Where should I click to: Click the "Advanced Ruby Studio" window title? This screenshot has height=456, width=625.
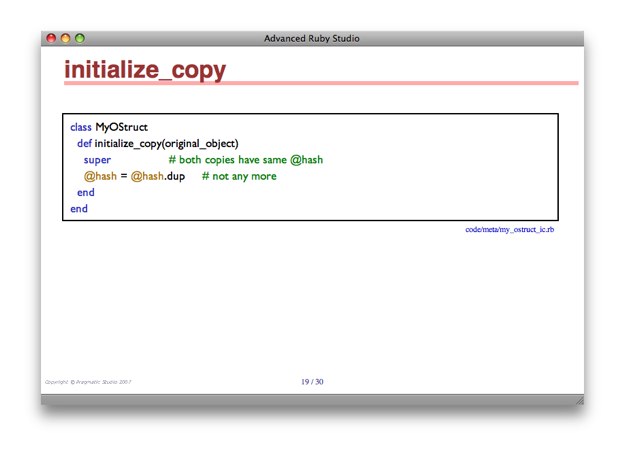311,38
